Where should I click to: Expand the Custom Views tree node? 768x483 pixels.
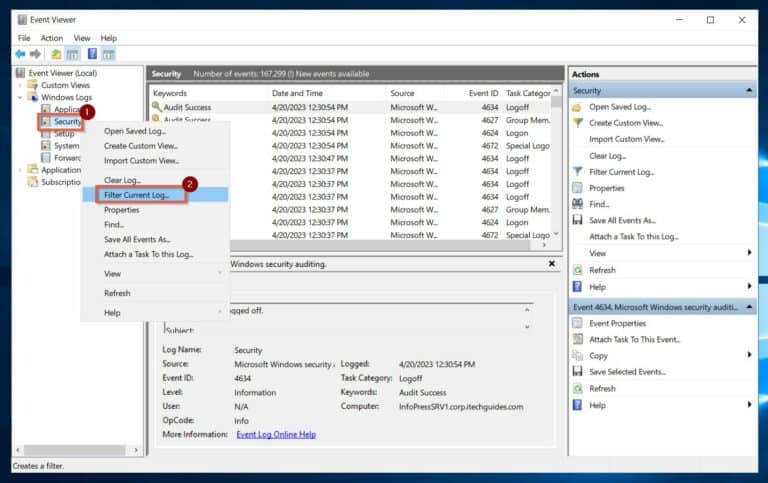coord(20,85)
